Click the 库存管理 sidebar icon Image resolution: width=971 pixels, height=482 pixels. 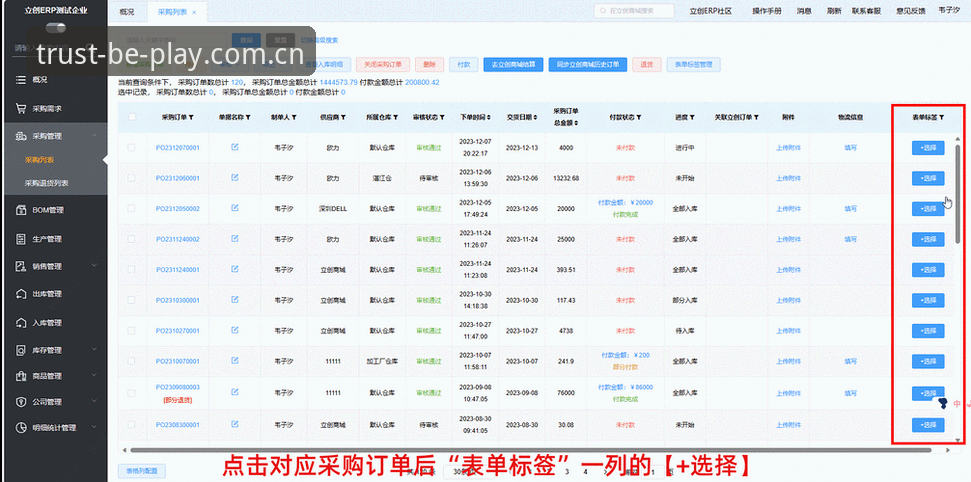(x=21, y=351)
